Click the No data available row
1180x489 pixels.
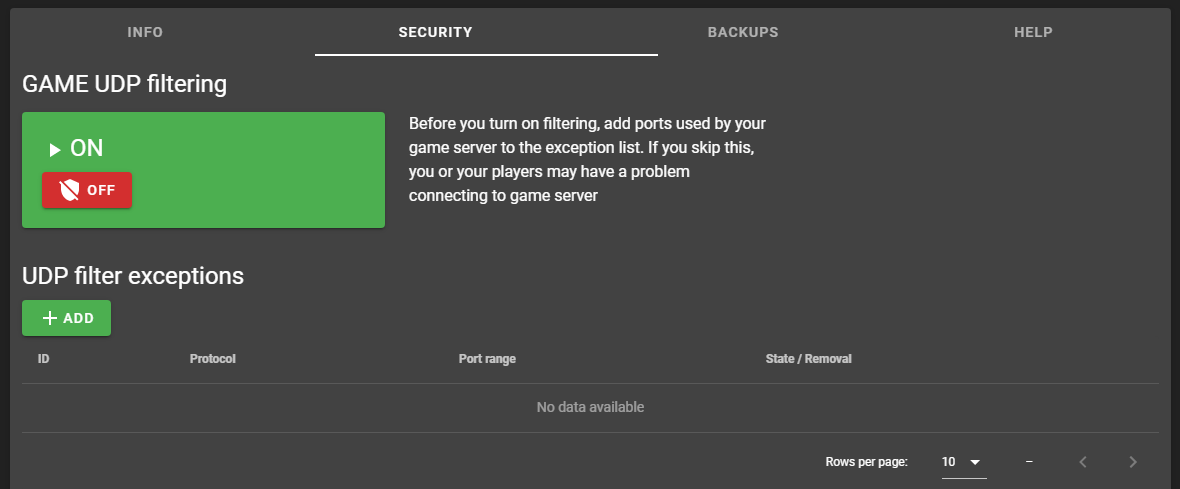point(590,407)
